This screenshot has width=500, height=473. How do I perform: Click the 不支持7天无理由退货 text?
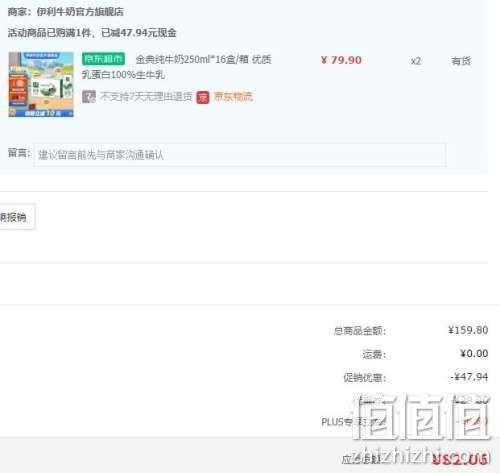(x=146, y=97)
